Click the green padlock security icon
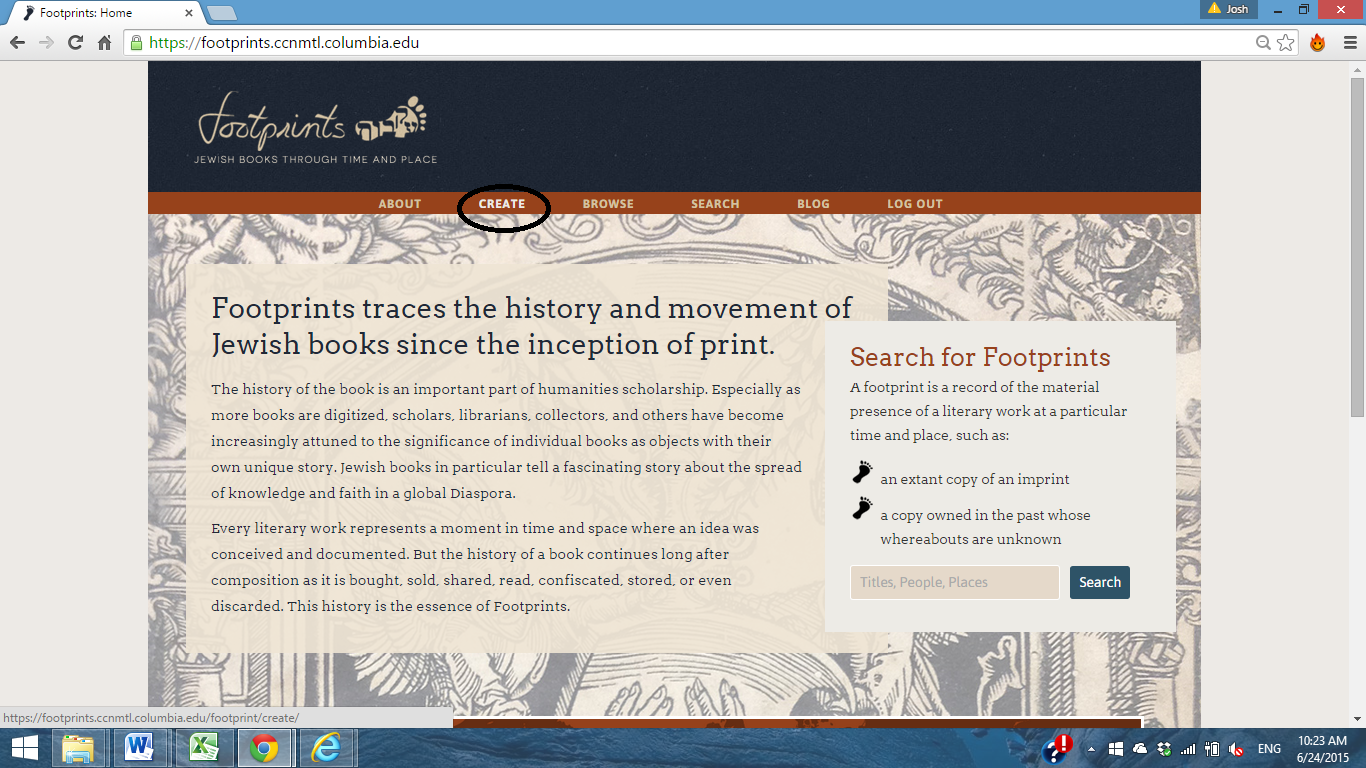The width and height of the screenshot is (1366, 768). (x=136, y=43)
